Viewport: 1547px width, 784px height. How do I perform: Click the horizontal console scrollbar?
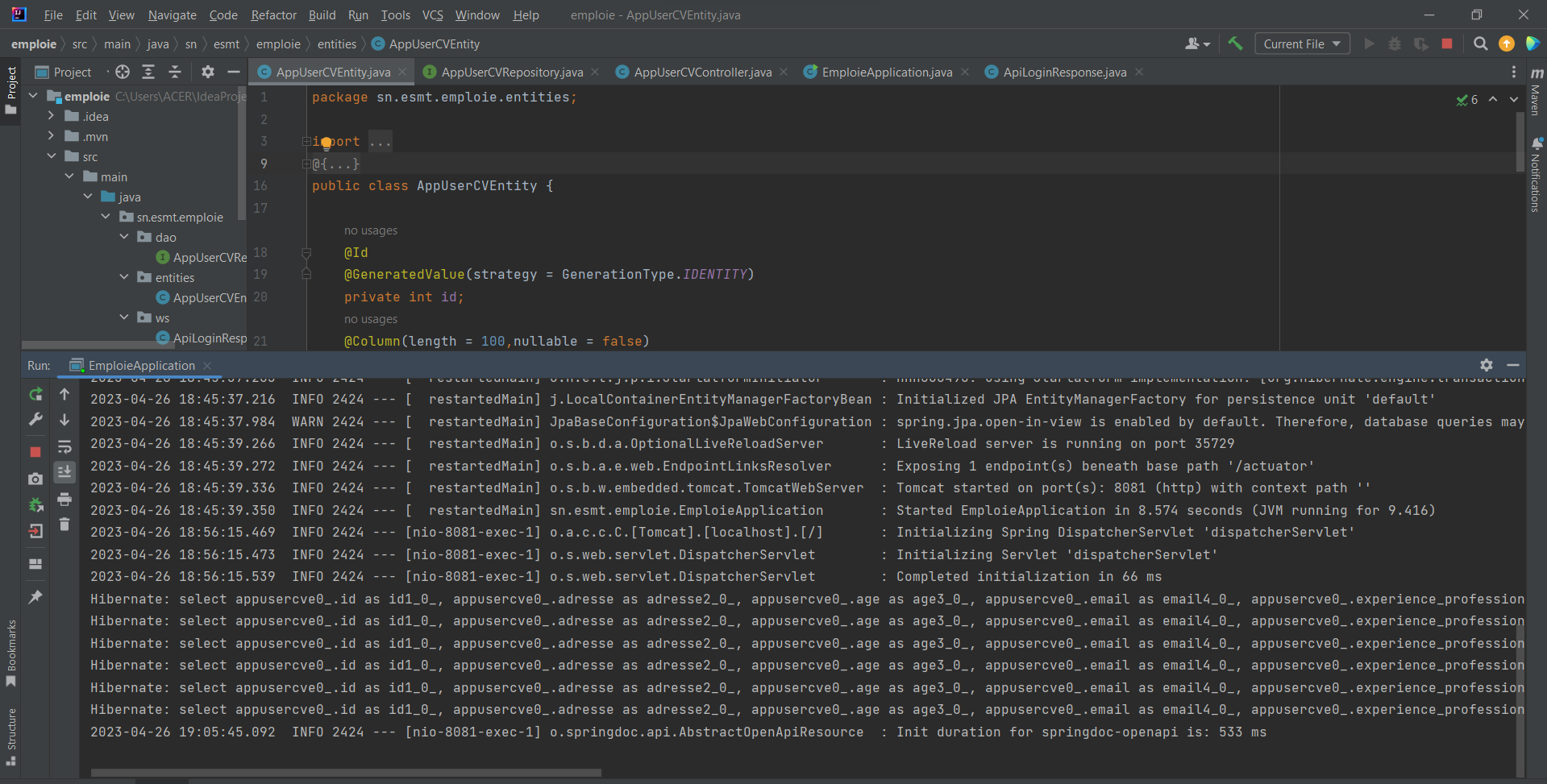(345, 773)
